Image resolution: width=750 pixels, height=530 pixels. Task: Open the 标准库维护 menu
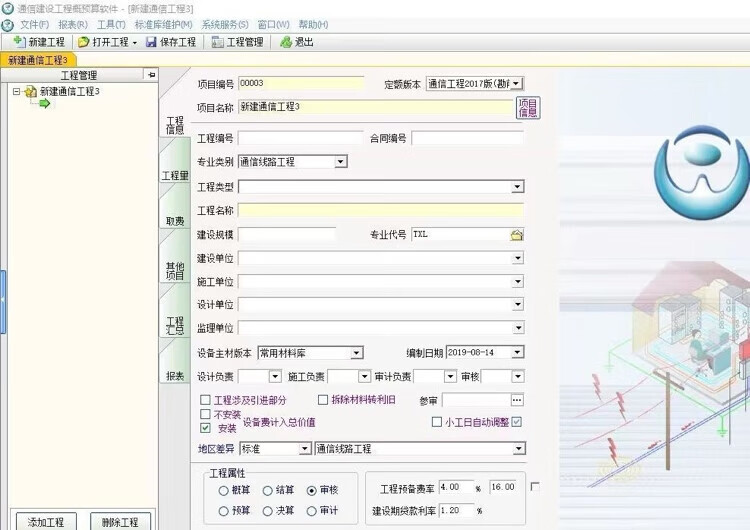(x=163, y=24)
